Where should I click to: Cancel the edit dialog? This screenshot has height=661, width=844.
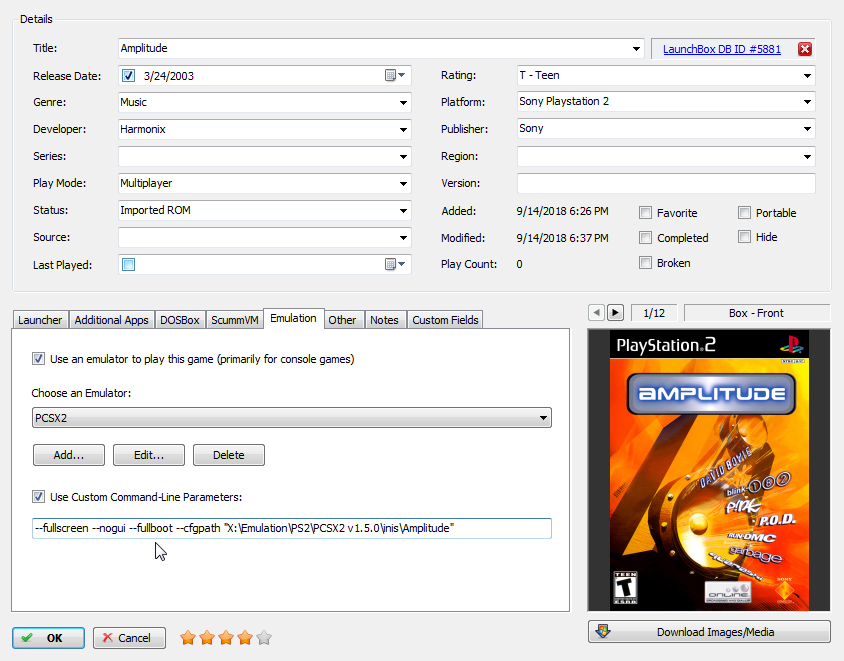pyautogui.click(x=129, y=638)
